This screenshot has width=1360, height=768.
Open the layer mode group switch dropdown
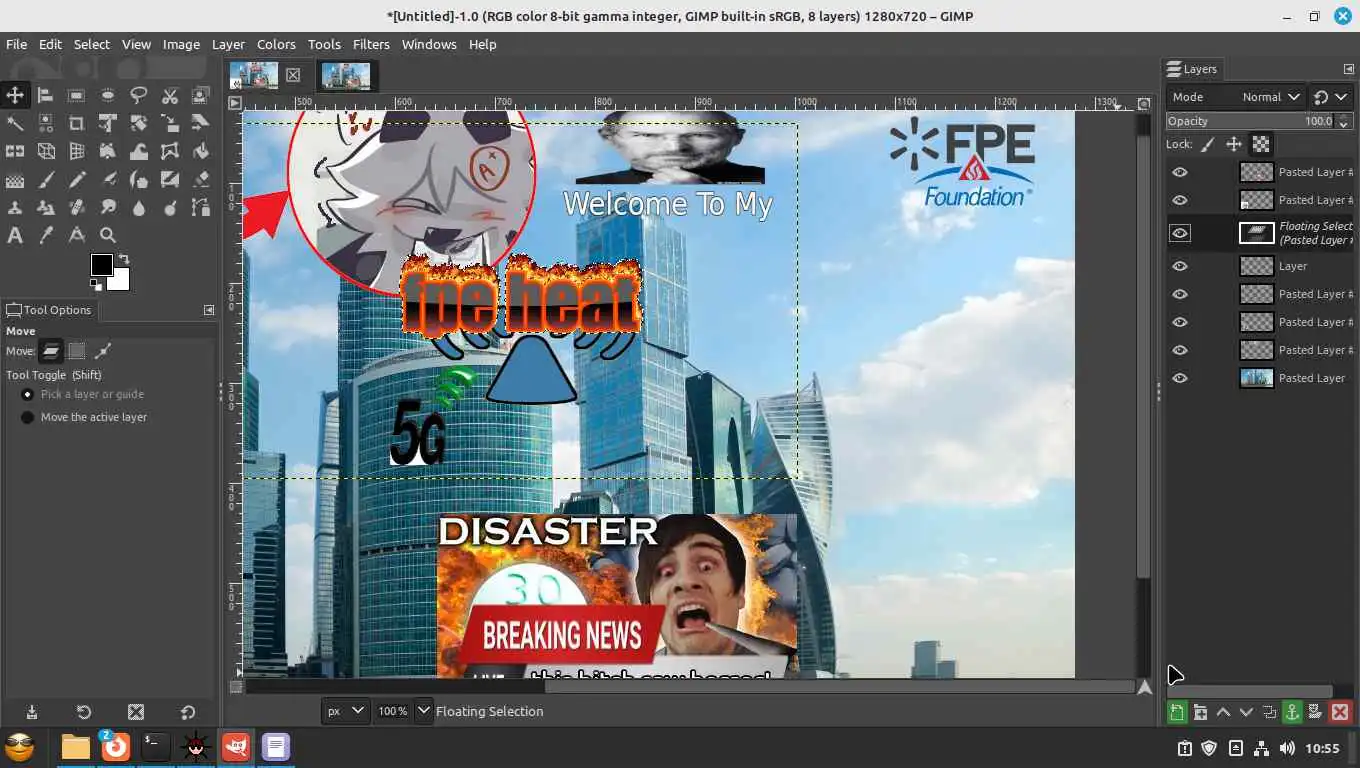tap(1330, 97)
